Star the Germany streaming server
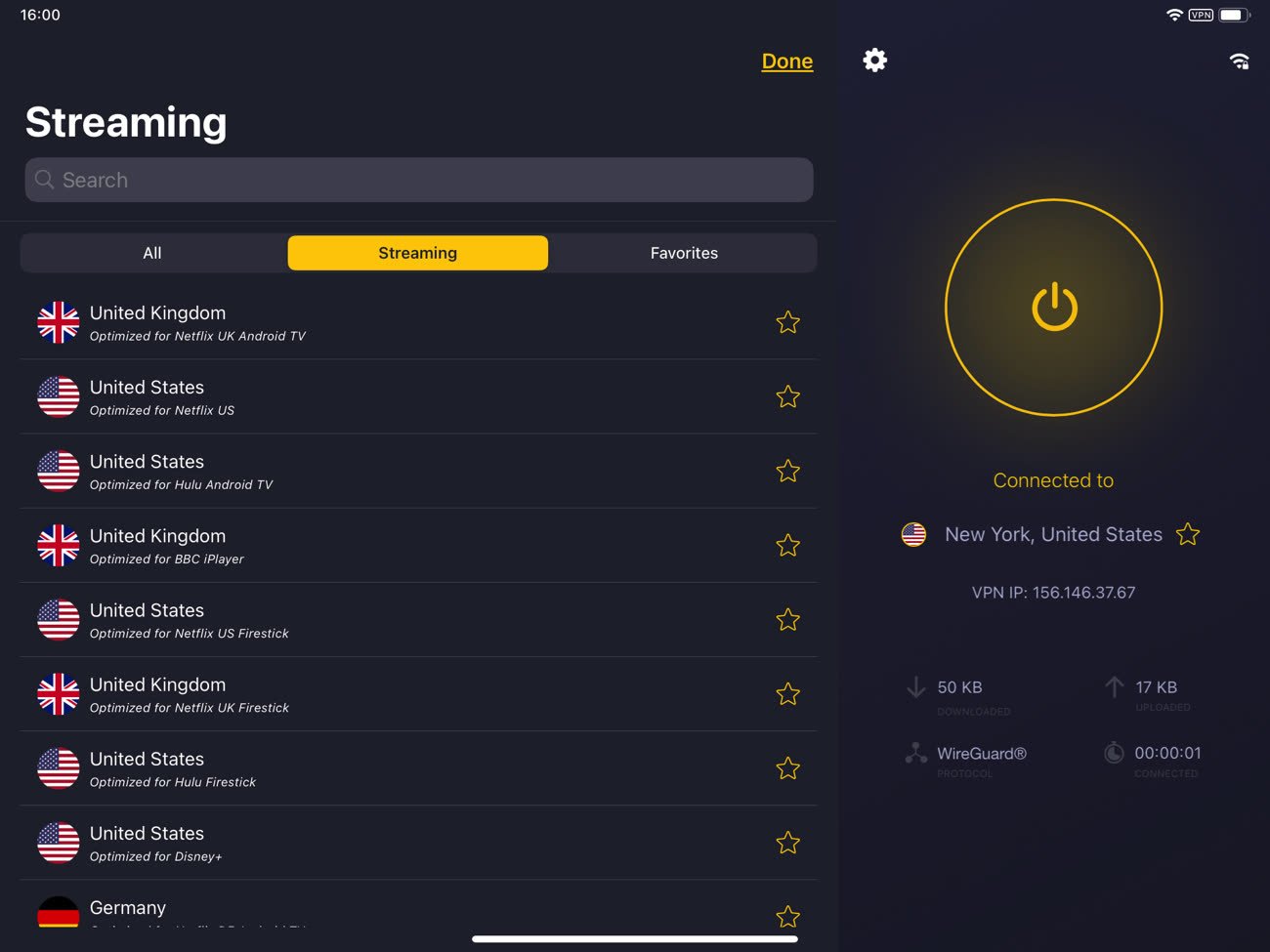The width and height of the screenshot is (1270, 952). tap(788, 916)
